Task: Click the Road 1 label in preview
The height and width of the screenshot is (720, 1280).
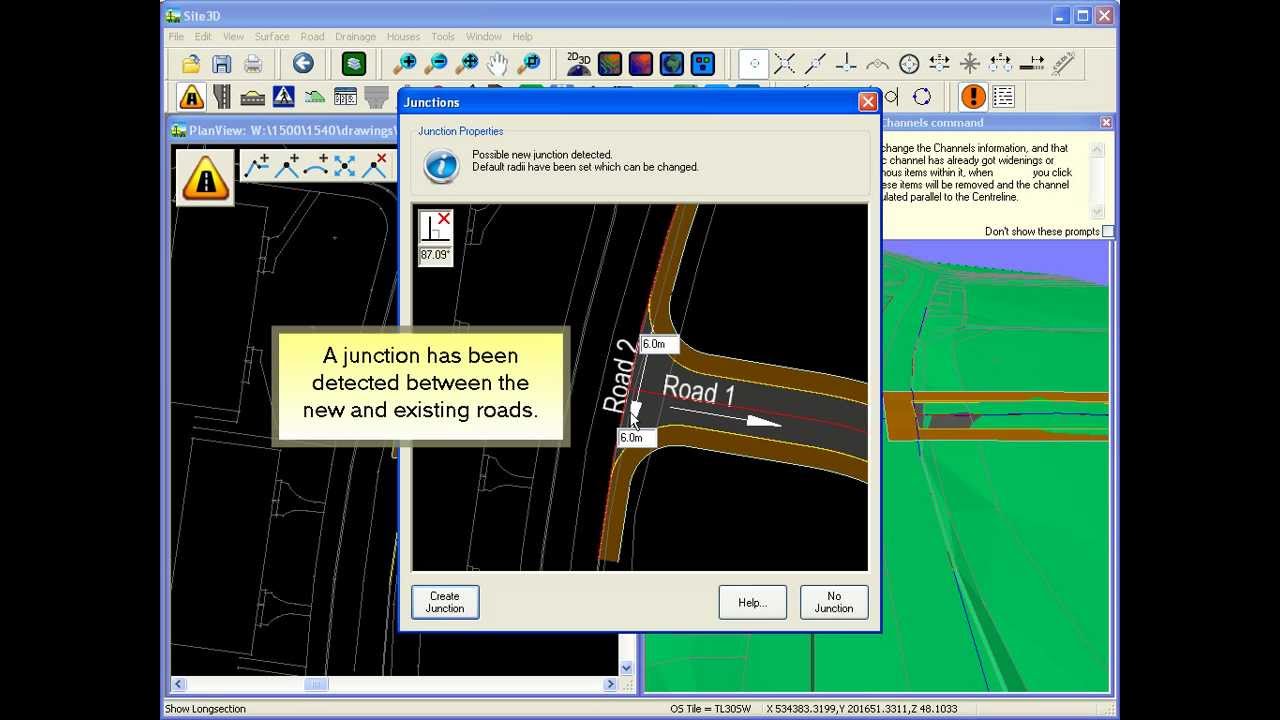Action: (699, 391)
